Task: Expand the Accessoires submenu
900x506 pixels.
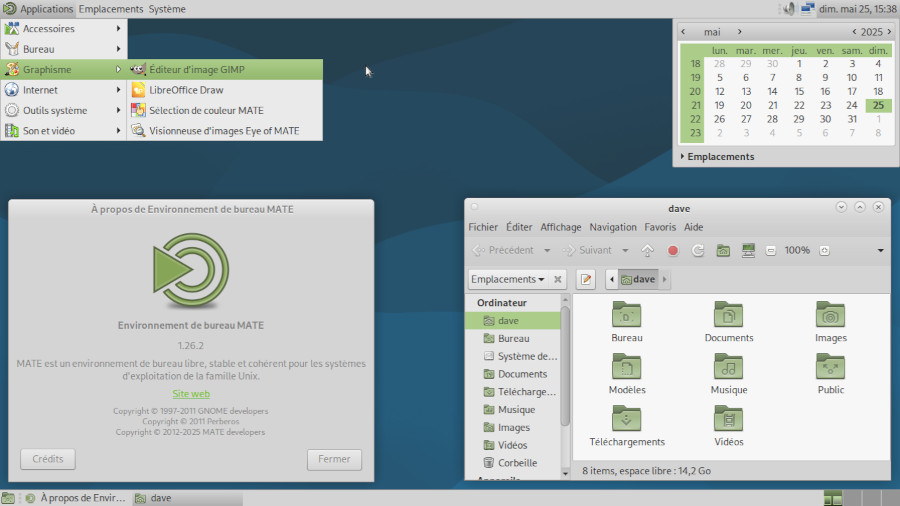Action: click(x=64, y=29)
